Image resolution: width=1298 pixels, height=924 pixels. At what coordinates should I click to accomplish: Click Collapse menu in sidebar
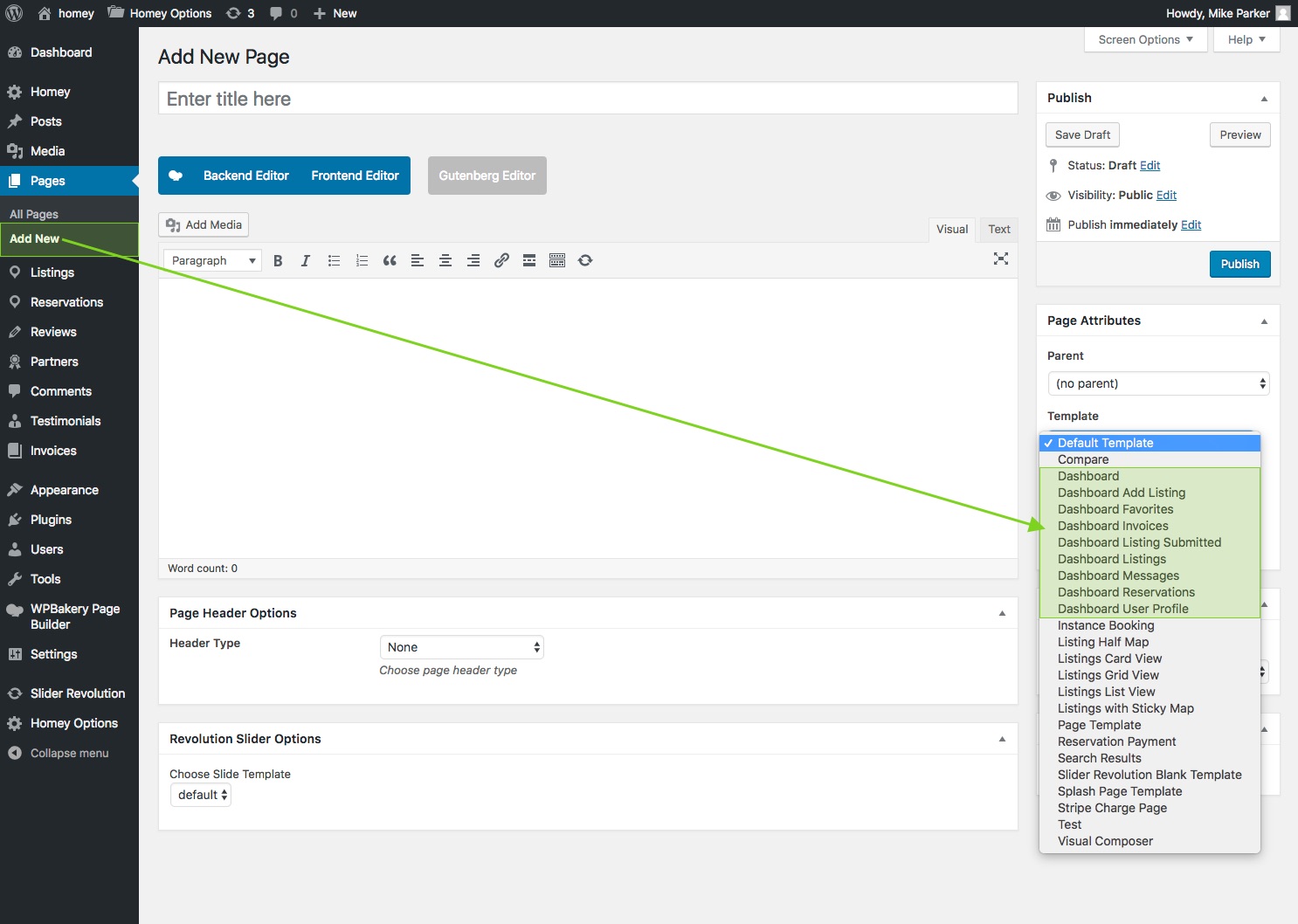click(69, 753)
